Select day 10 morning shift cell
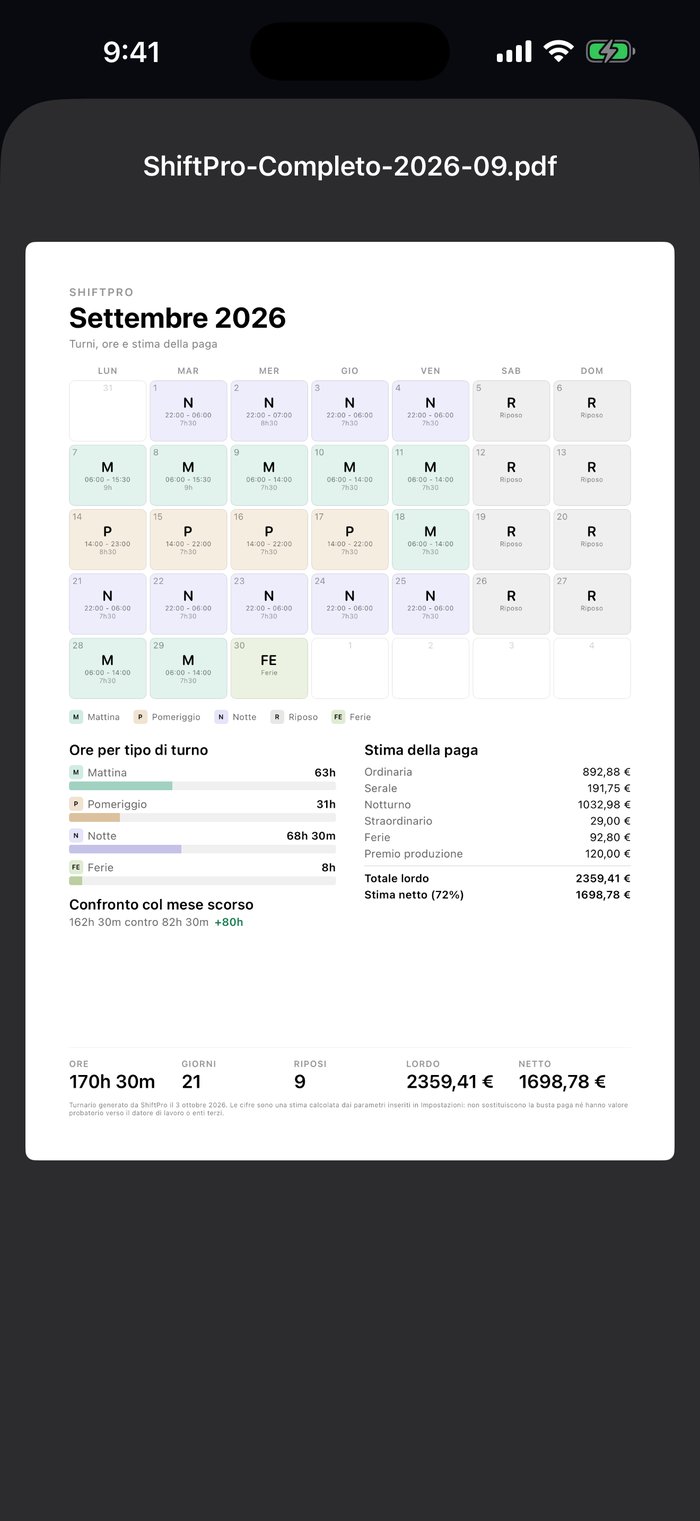 click(x=350, y=475)
